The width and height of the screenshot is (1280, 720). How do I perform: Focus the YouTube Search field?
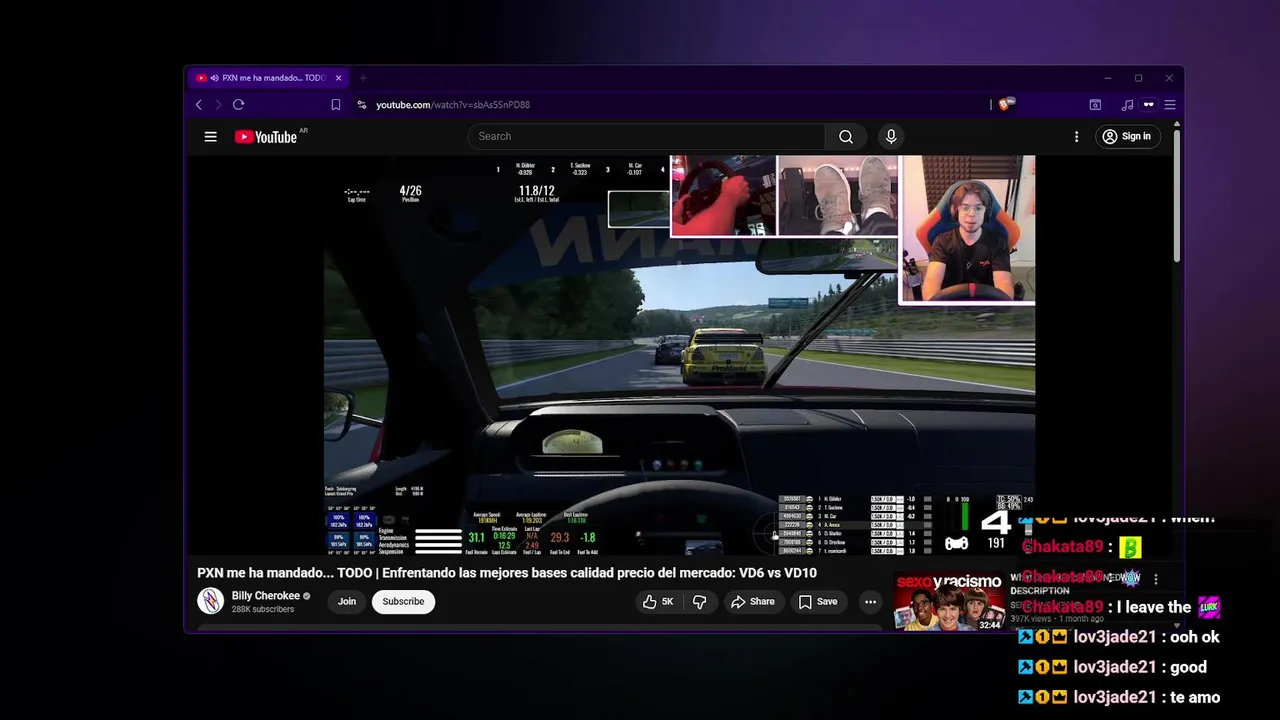pos(647,137)
